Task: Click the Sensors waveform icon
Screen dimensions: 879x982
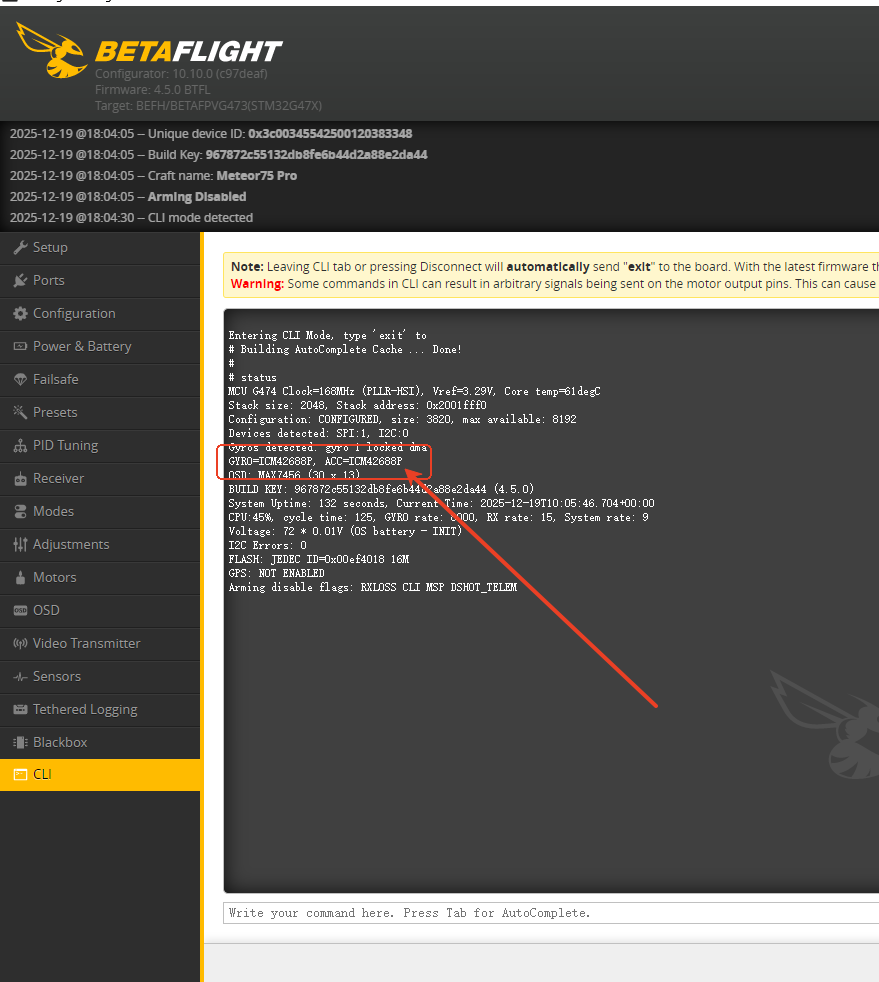Action: pos(21,676)
